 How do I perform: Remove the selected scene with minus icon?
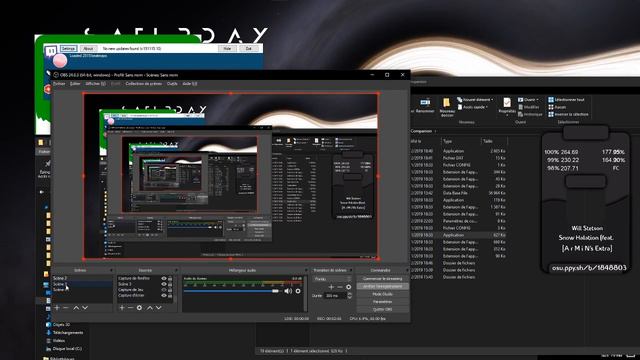[66, 308]
